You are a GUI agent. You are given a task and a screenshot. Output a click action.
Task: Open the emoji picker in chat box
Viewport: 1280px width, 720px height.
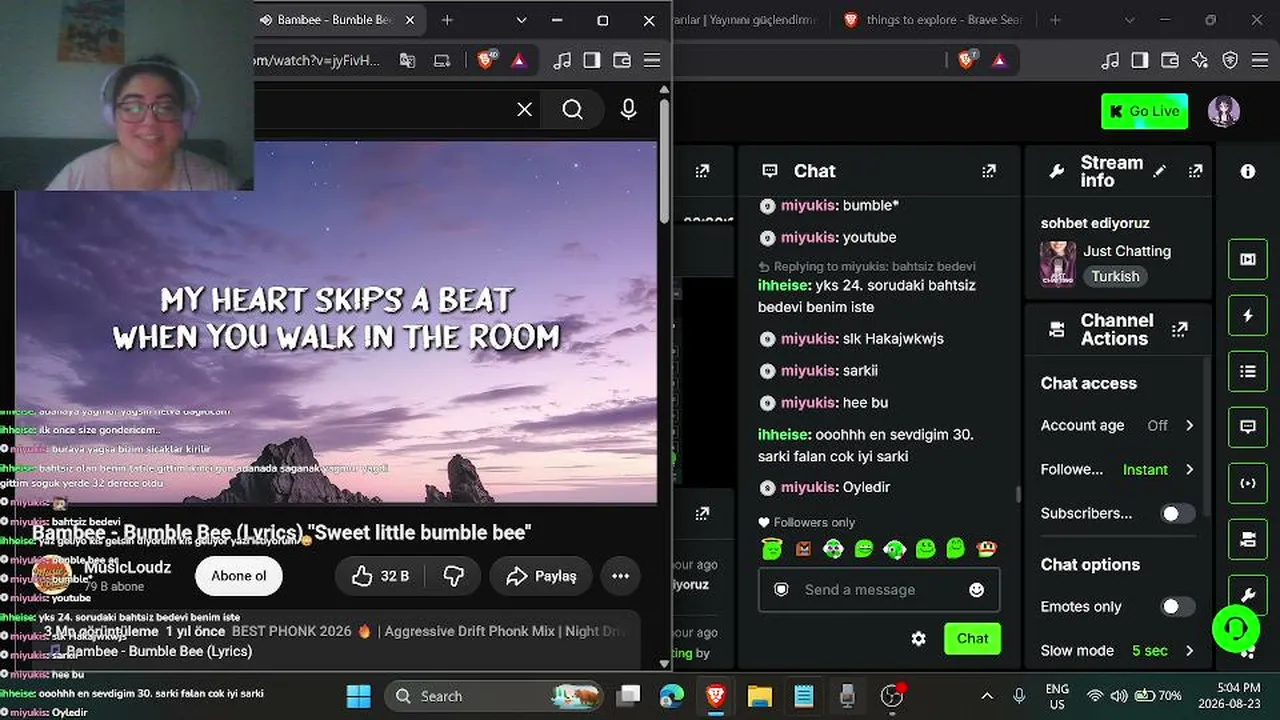click(x=977, y=590)
